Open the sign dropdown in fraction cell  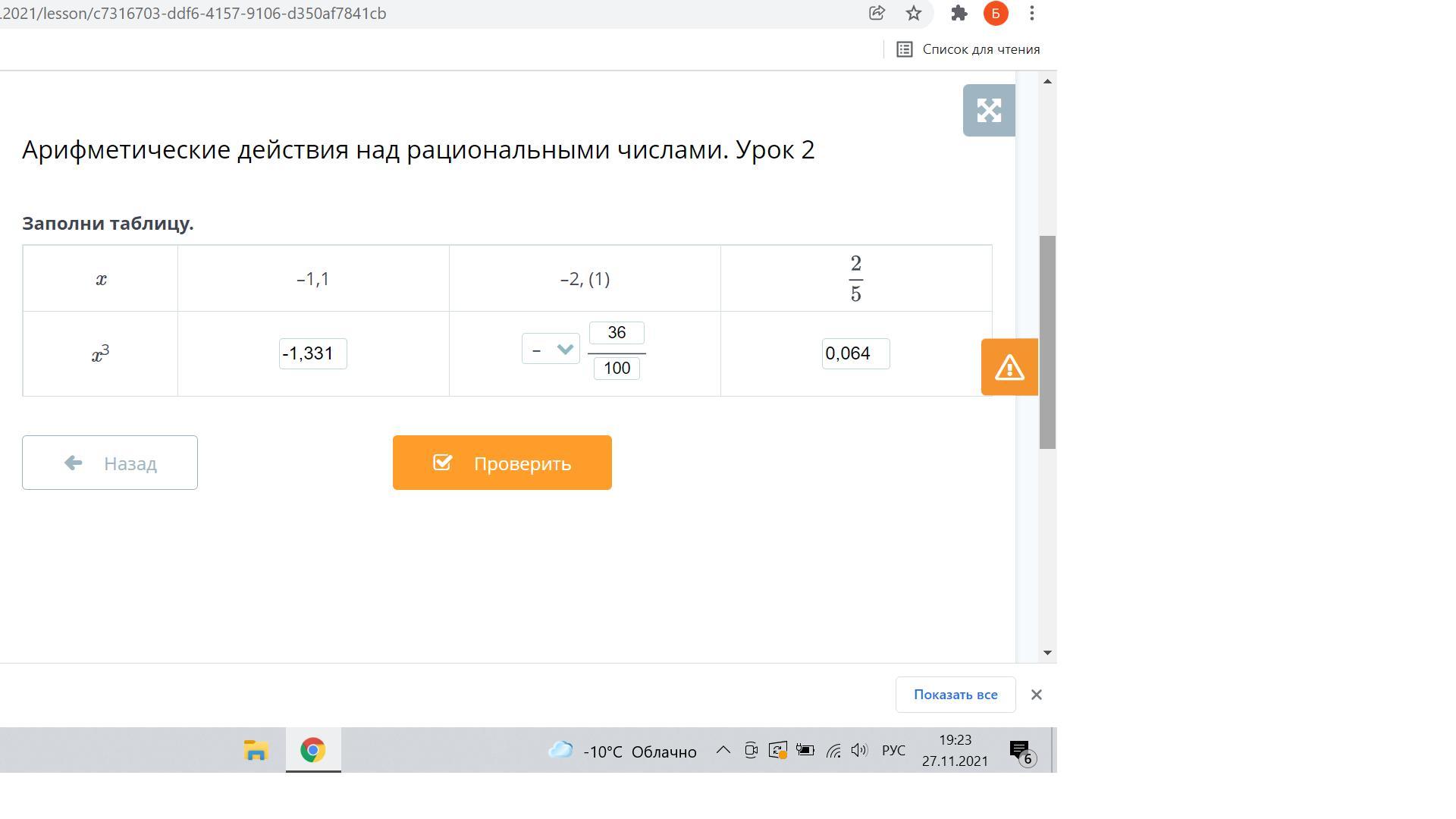pos(551,349)
